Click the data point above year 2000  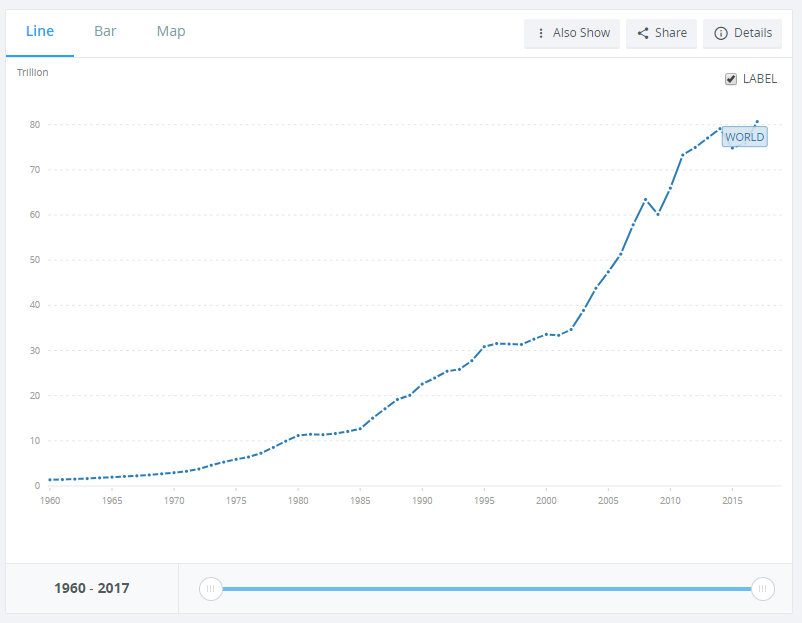click(x=546, y=334)
